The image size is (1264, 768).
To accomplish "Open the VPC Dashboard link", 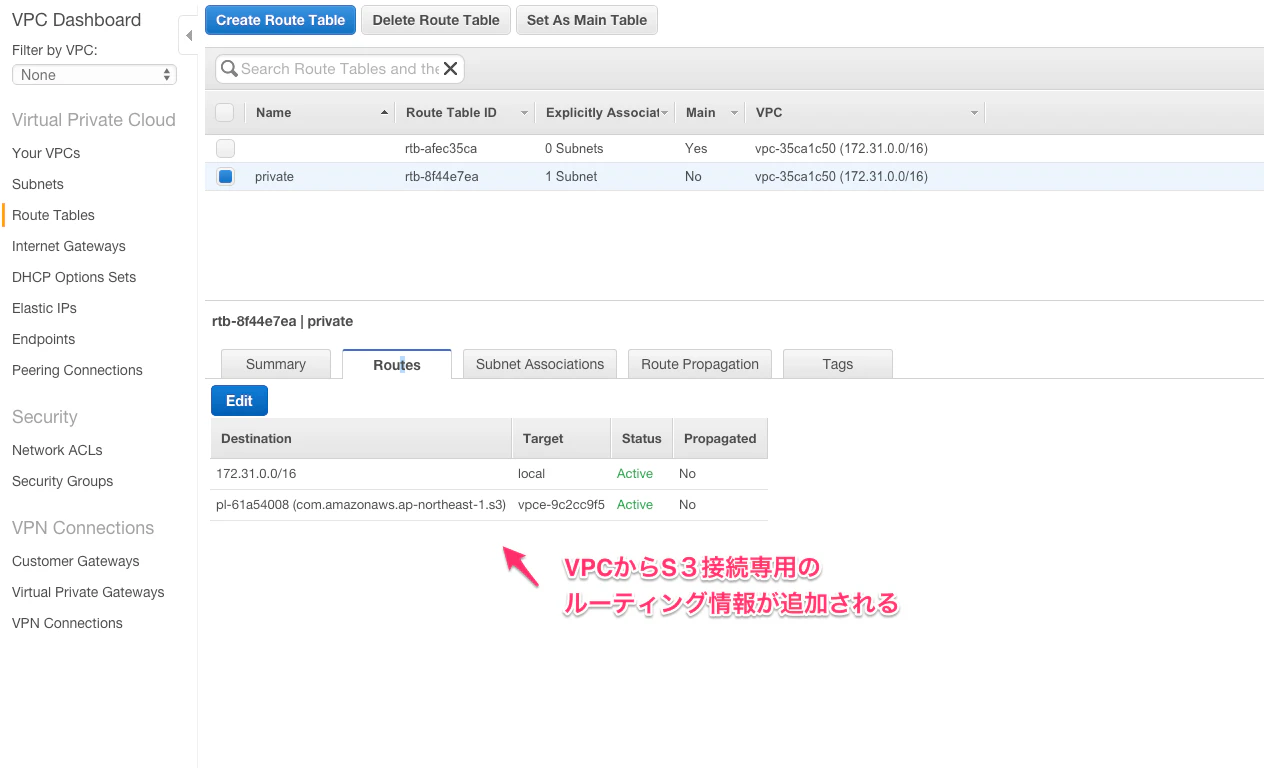I will click(x=76, y=20).
